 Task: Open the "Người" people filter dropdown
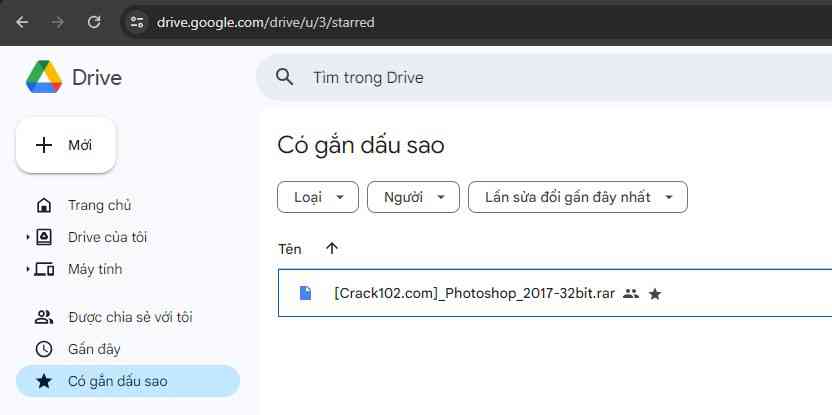pyautogui.click(x=413, y=197)
